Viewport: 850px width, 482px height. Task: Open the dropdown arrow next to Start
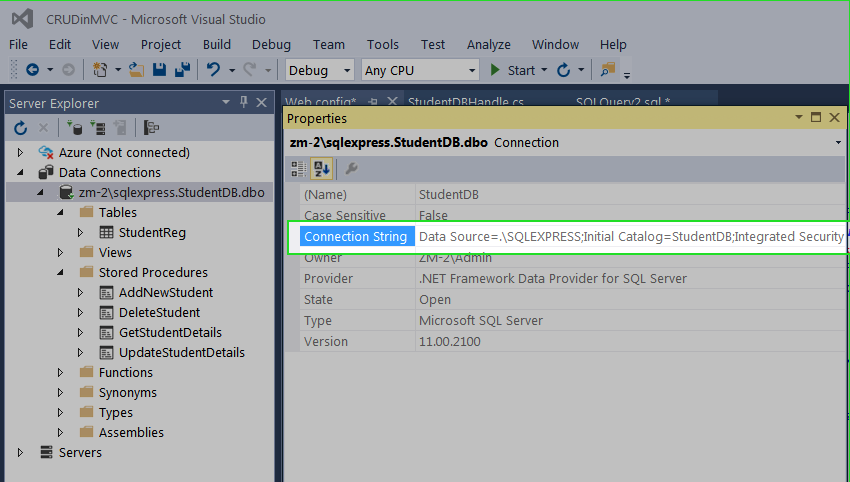click(544, 70)
